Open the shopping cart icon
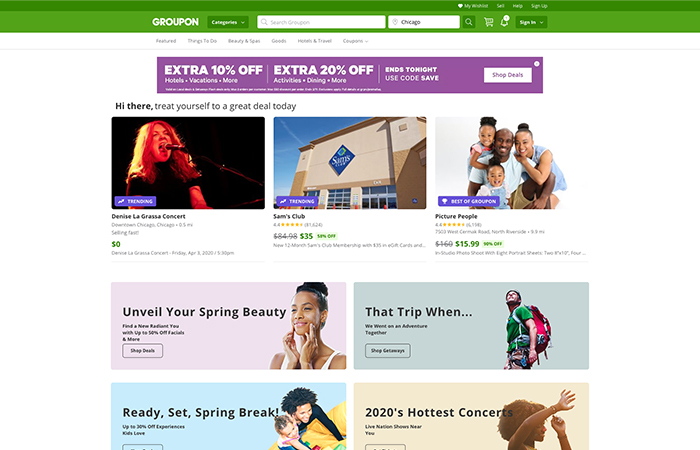 pyautogui.click(x=489, y=22)
